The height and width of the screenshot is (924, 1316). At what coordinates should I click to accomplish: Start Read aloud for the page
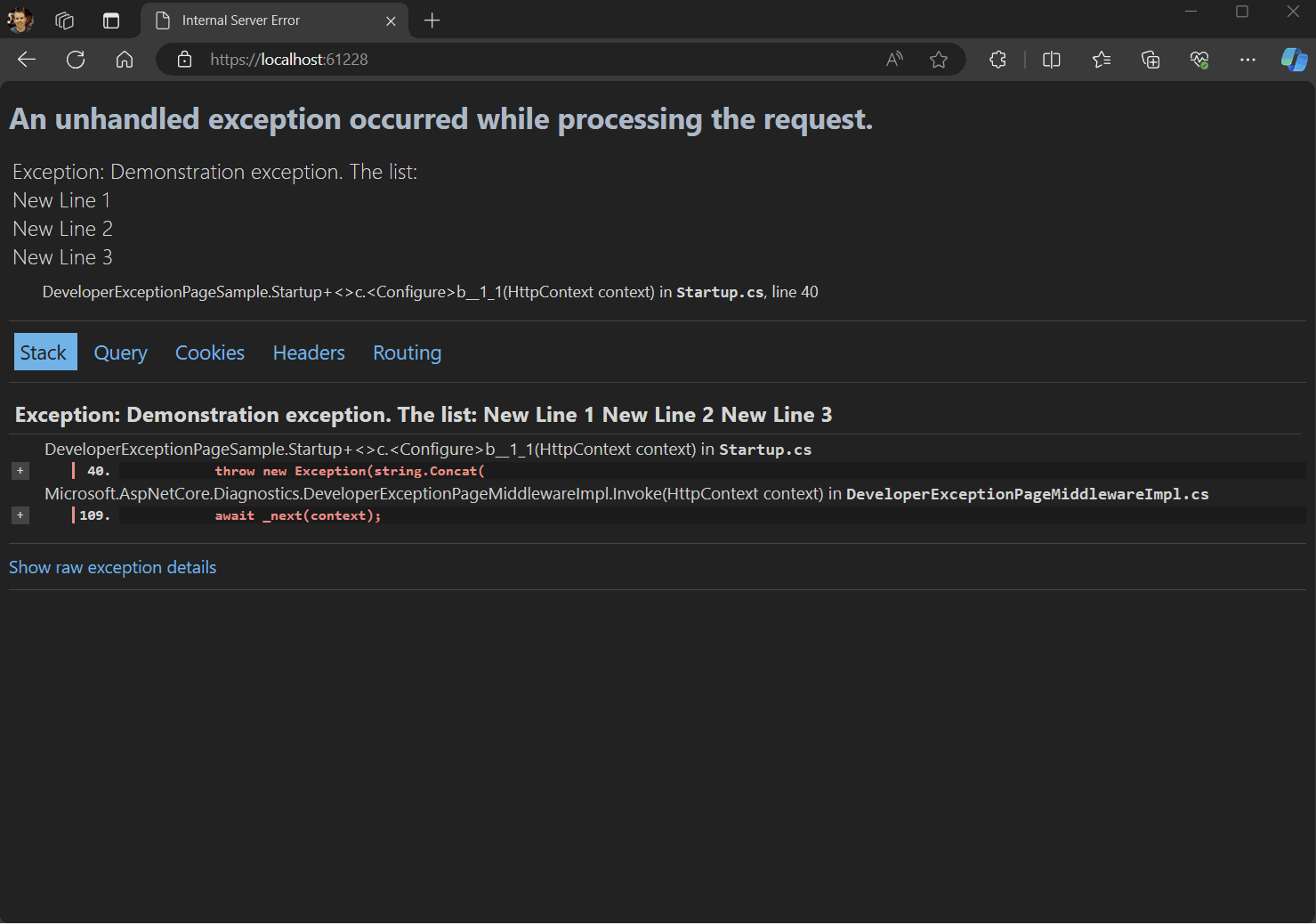click(x=893, y=60)
